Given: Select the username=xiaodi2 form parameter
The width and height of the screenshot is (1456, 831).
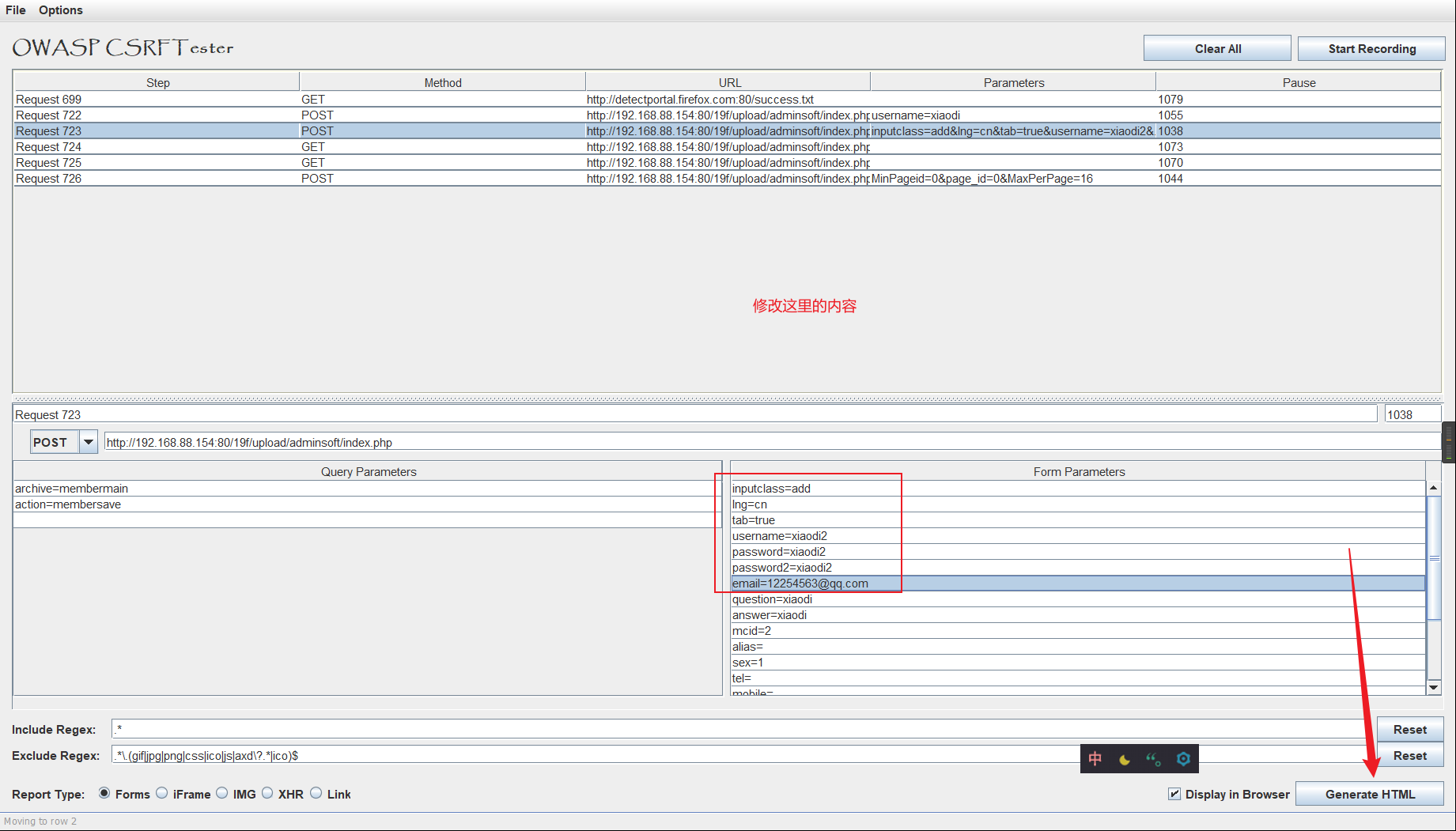Looking at the screenshot, I should [1078, 535].
